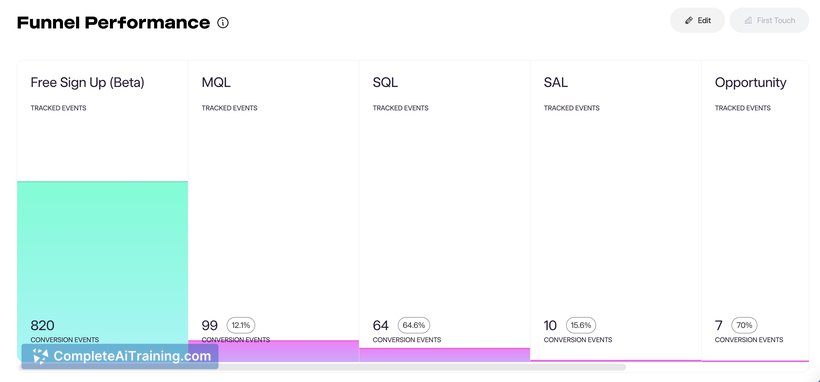Click the pink MQL funnel bar
820x382 pixels.
274,351
